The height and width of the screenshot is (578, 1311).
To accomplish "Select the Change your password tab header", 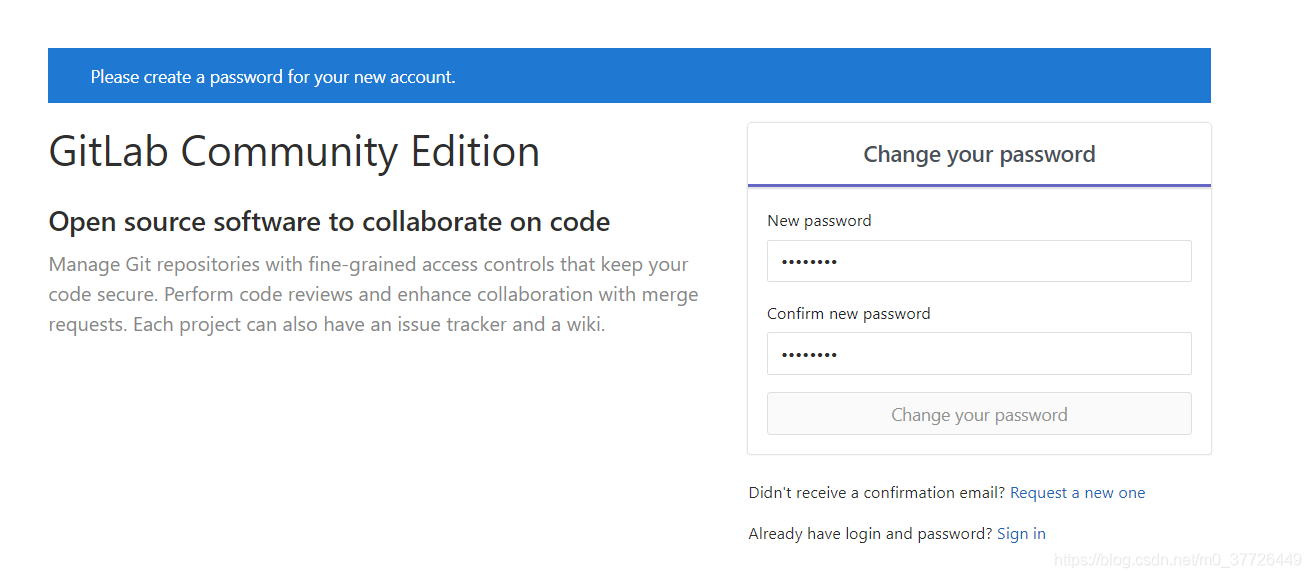I will click(x=979, y=155).
